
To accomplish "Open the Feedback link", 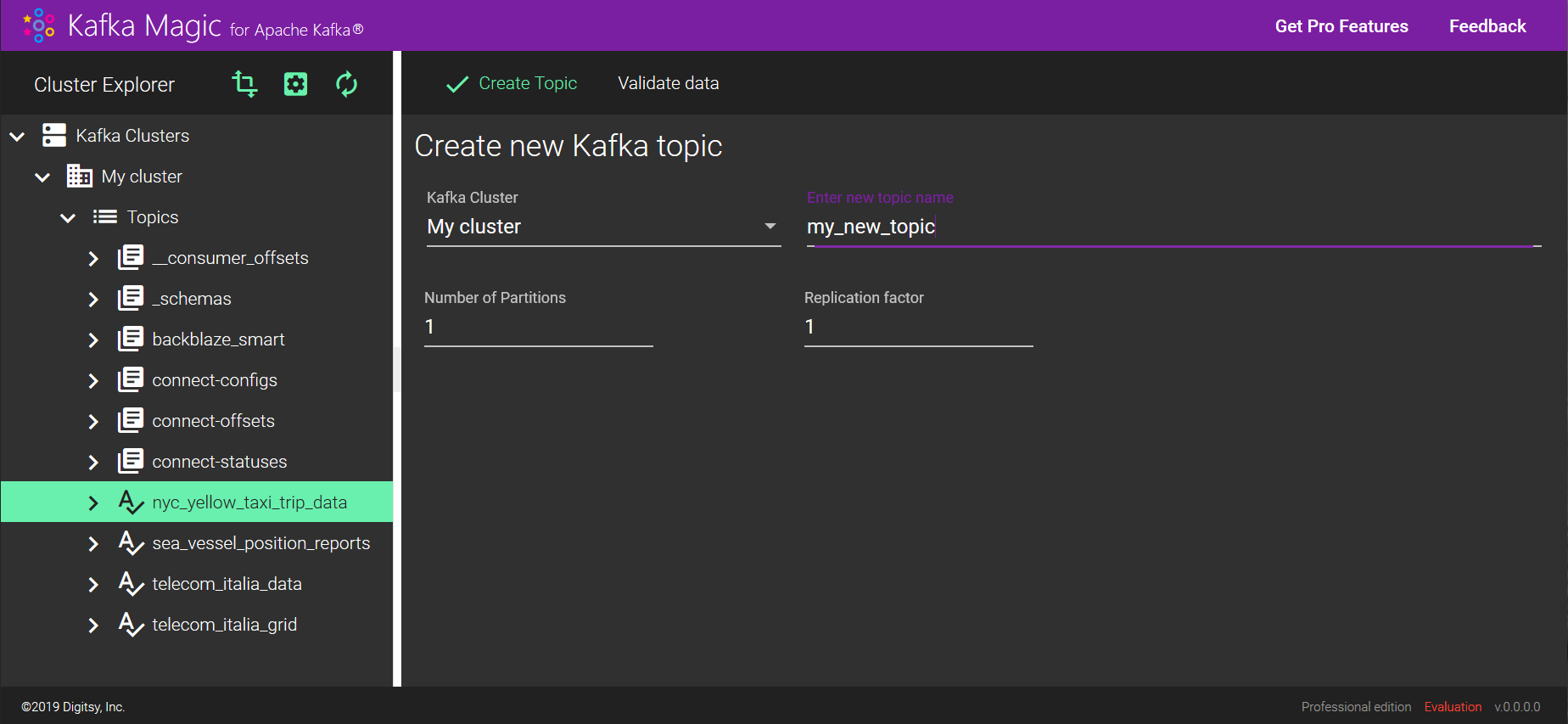I will pyautogui.click(x=1487, y=26).
